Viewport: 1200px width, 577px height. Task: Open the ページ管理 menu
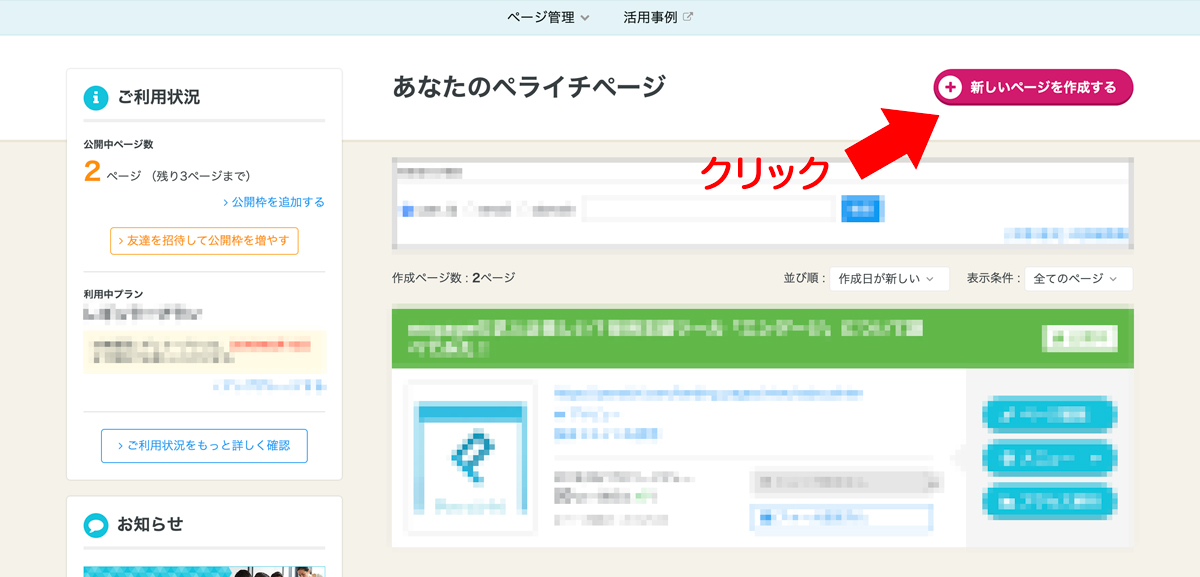coord(548,17)
